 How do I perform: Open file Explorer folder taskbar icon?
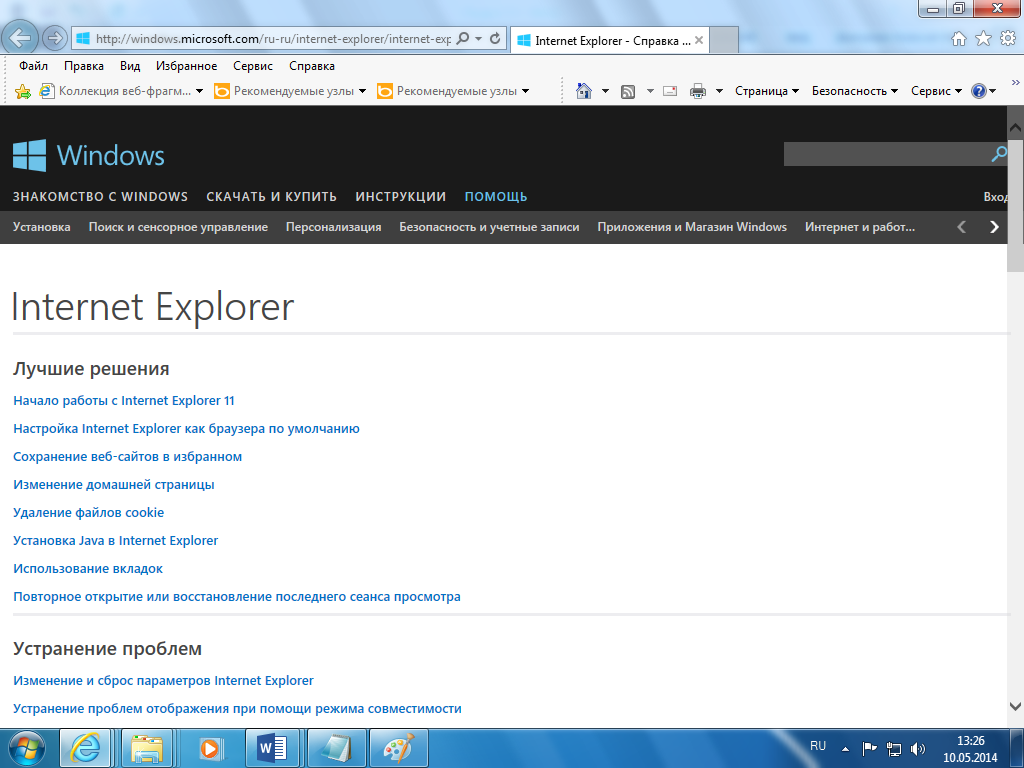pos(147,748)
